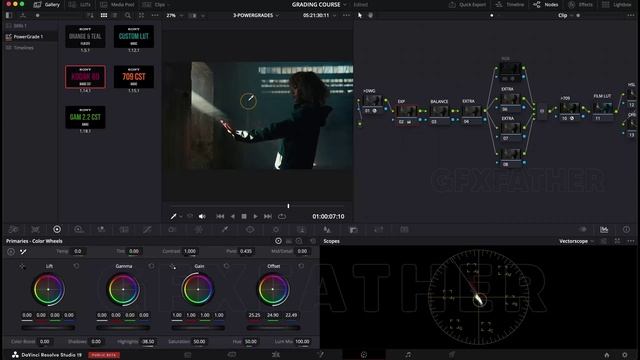Open the Deliver page rocket icon

click(x=452, y=355)
